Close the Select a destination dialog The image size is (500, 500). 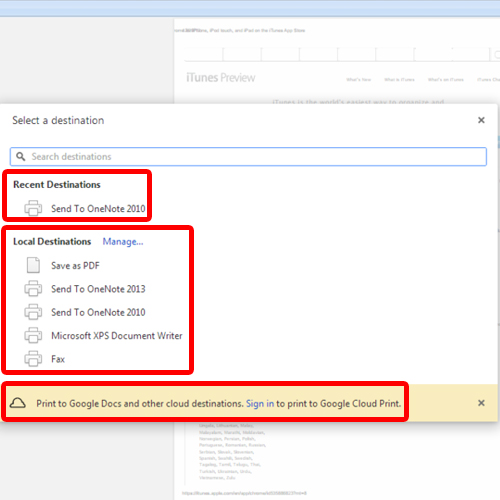click(x=481, y=120)
